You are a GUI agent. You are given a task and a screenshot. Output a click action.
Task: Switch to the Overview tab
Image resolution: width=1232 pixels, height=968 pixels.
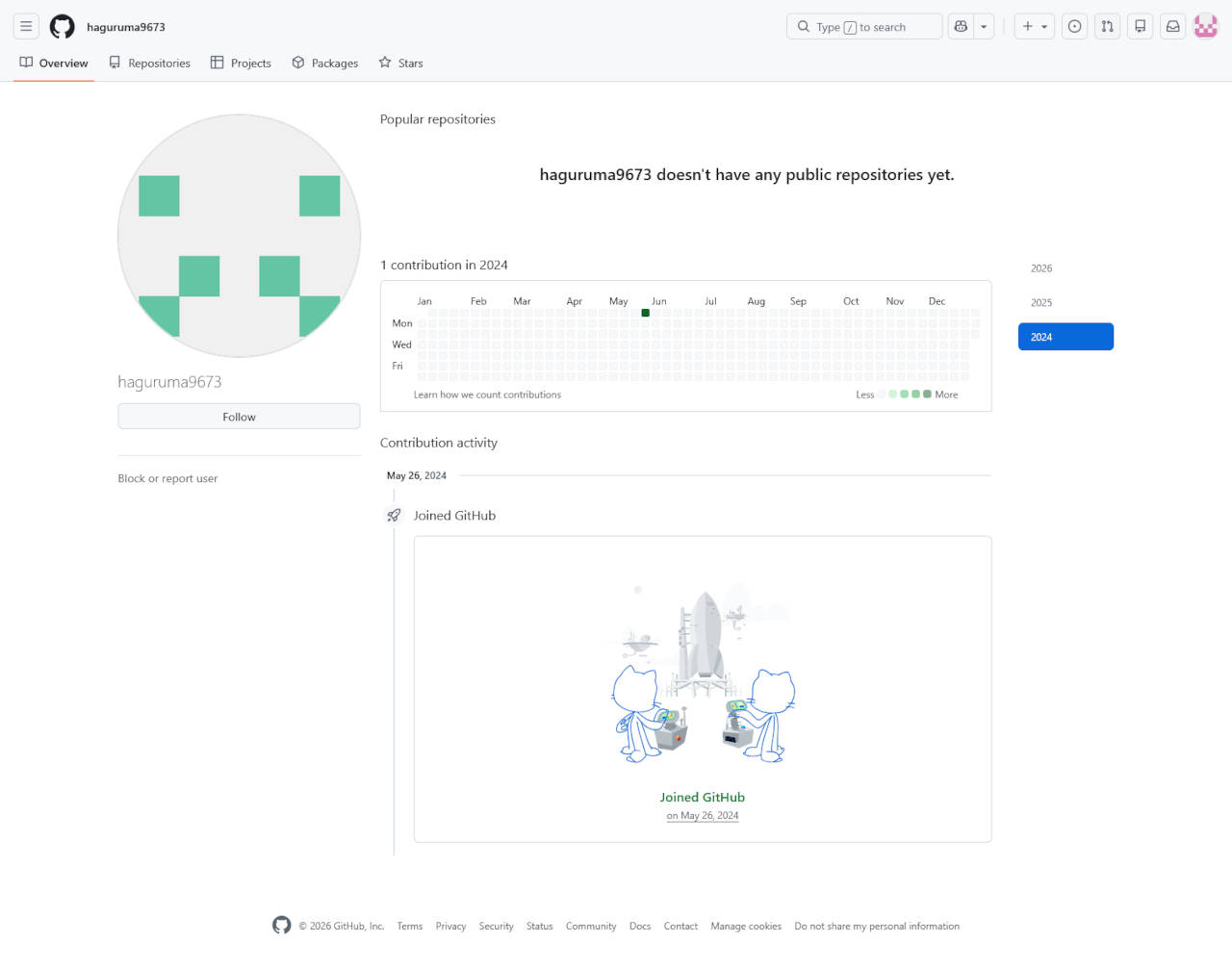[x=54, y=63]
